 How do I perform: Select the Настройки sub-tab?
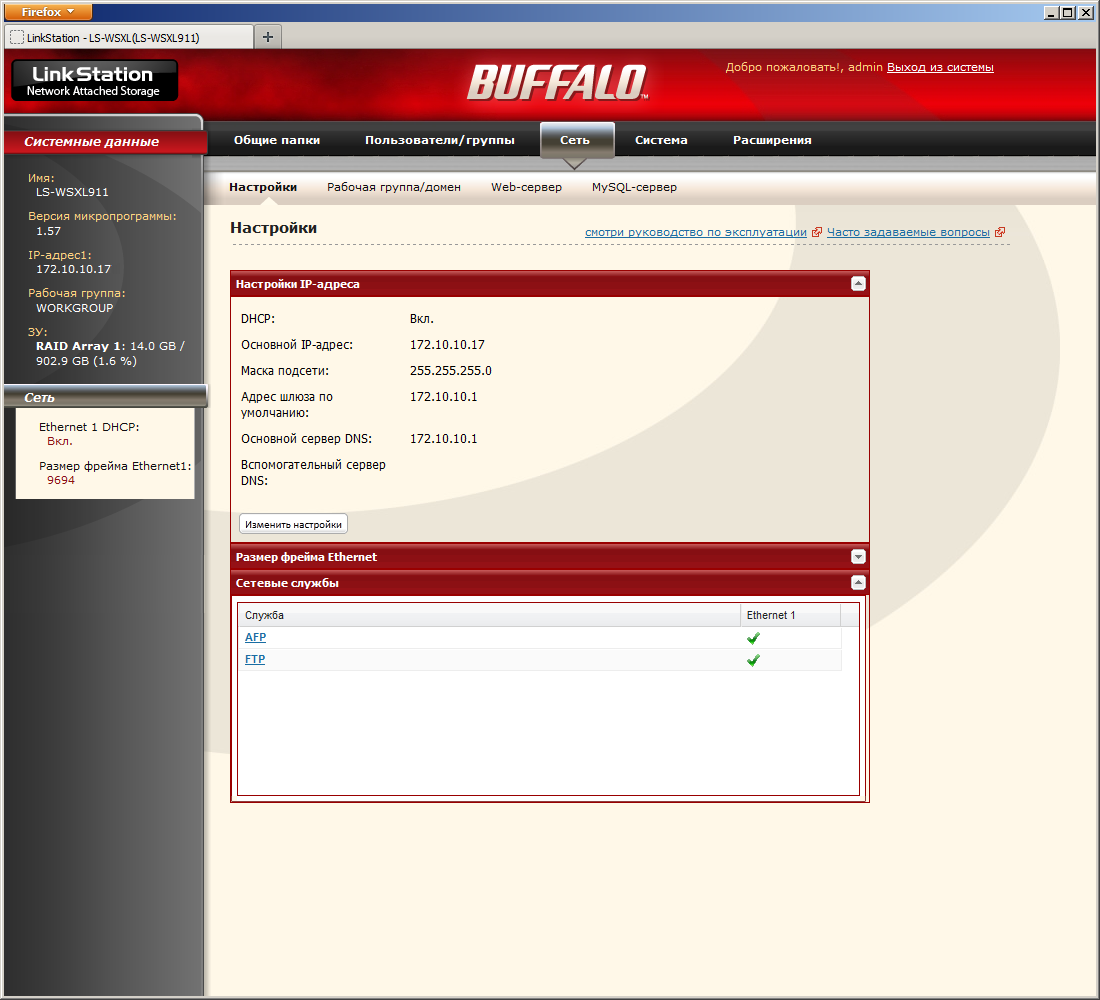[263, 187]
